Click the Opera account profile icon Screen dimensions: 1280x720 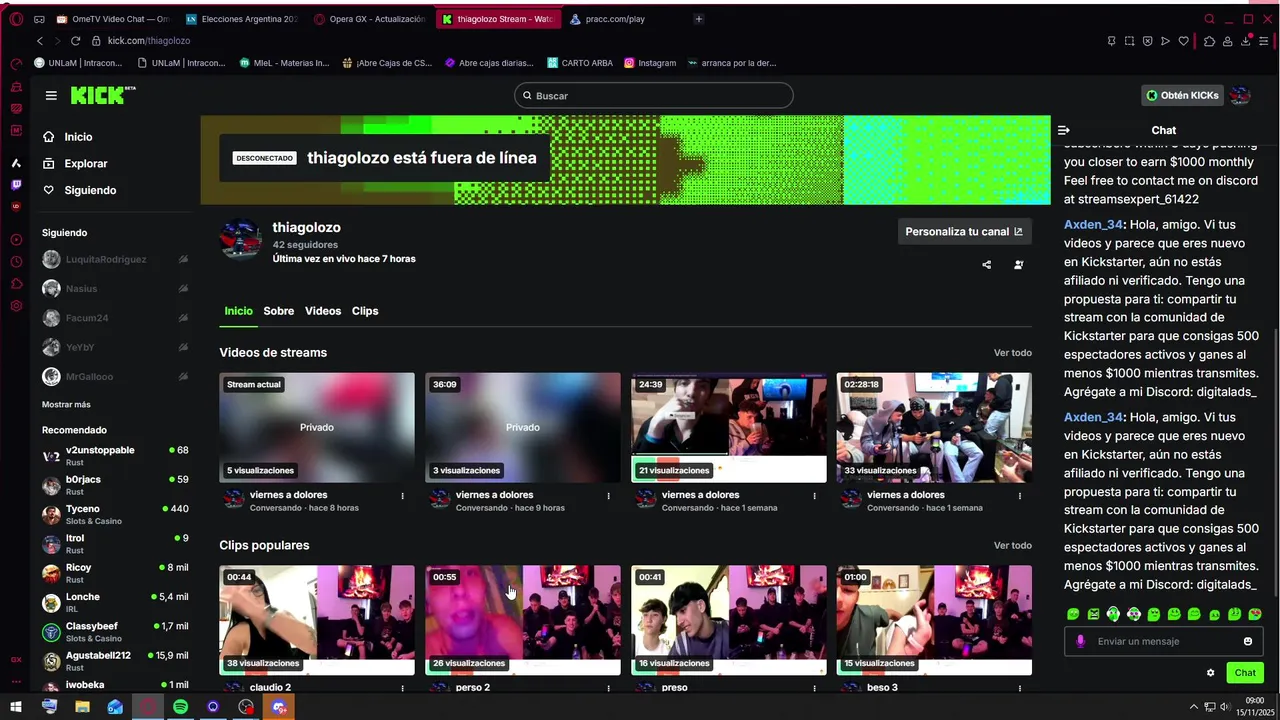1228,41
